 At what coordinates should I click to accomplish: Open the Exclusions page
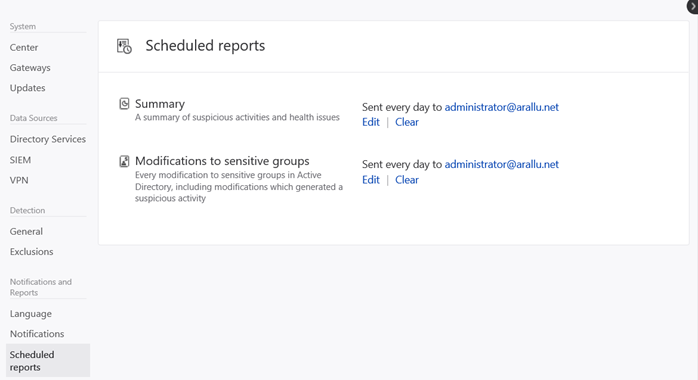[x=32, y=251]
